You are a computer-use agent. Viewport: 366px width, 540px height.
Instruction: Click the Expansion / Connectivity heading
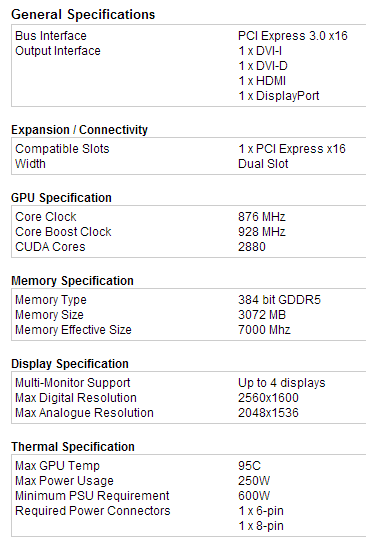click(x=80, y=130)
